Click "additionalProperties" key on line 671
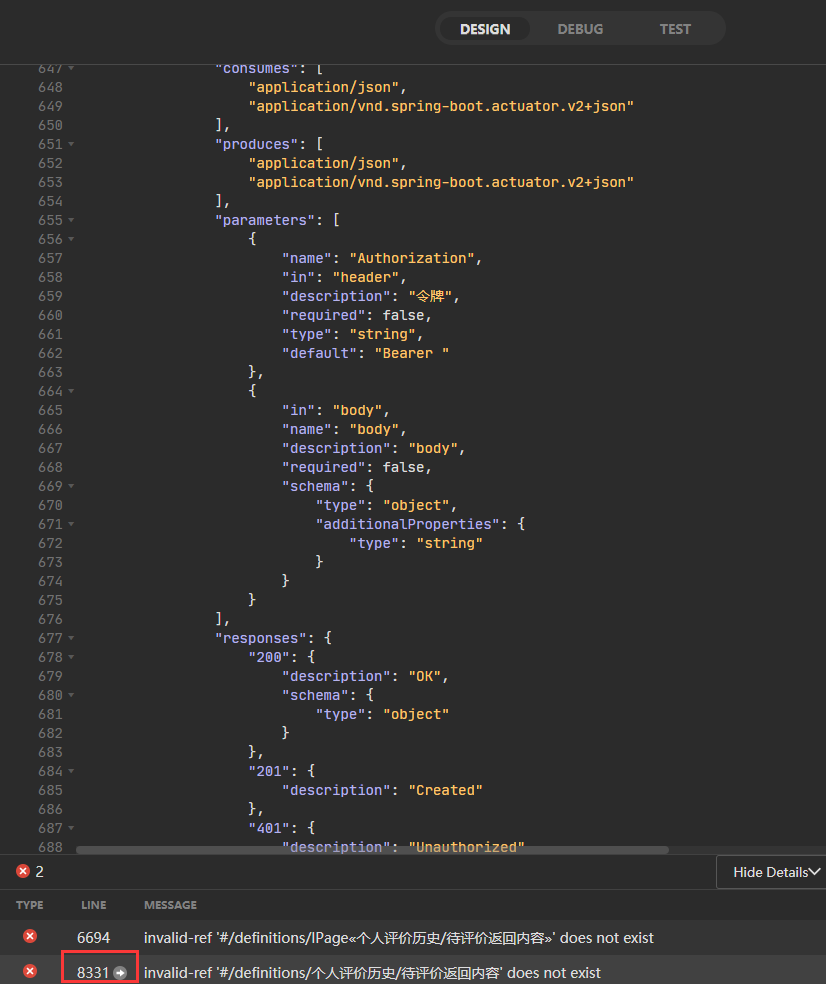 [x=407, y=524]
